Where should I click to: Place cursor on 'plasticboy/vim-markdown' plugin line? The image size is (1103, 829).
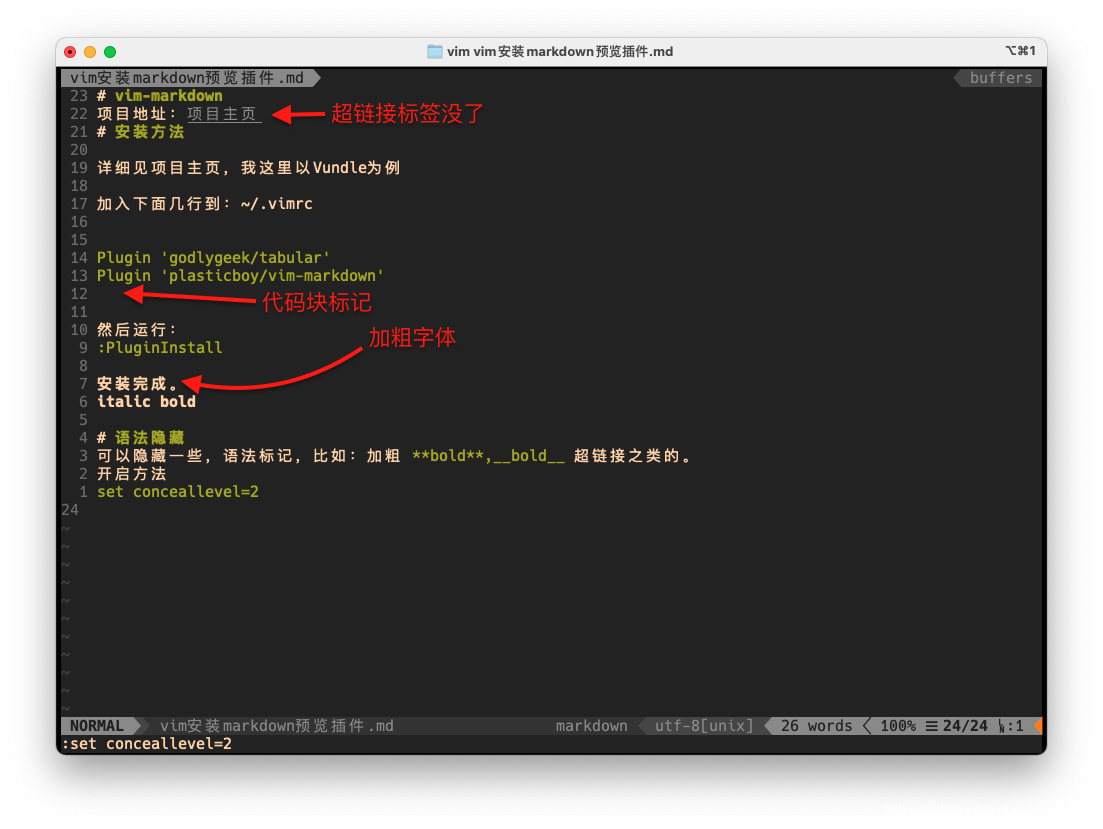(x=240, y=276)
